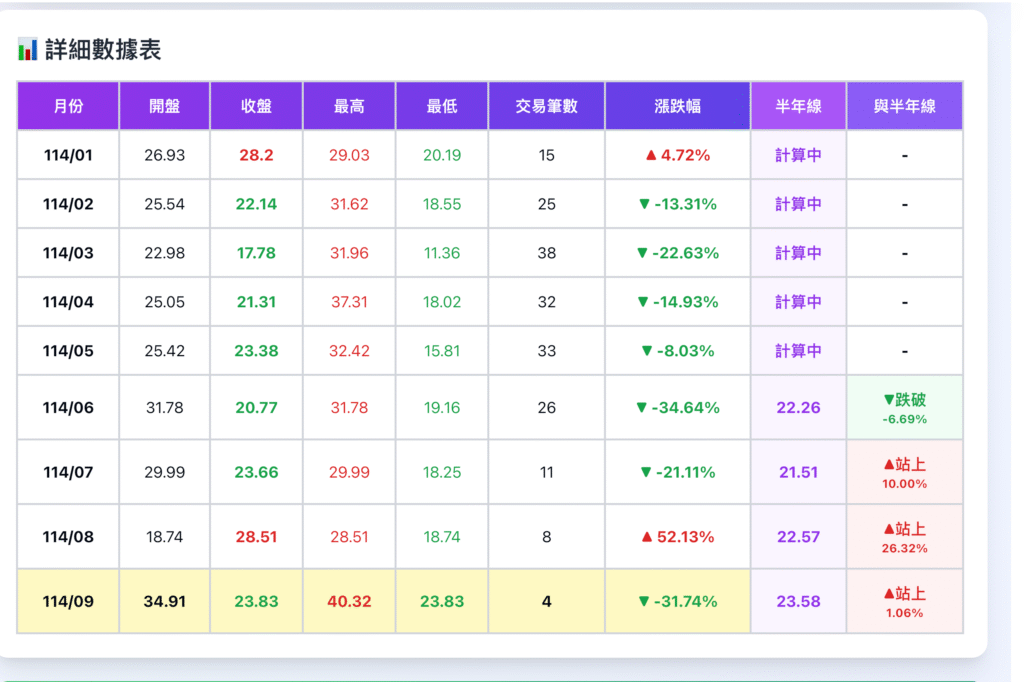The image size is (1024, 682).
Task: Click the 與半年線 column header
Action: pos(904,106)
